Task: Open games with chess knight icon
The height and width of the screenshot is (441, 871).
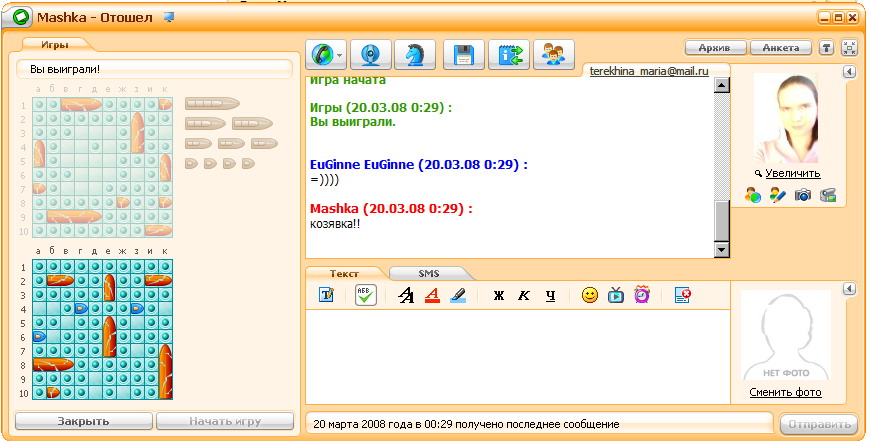Action: pyautogui.click(x=415, y=54)
